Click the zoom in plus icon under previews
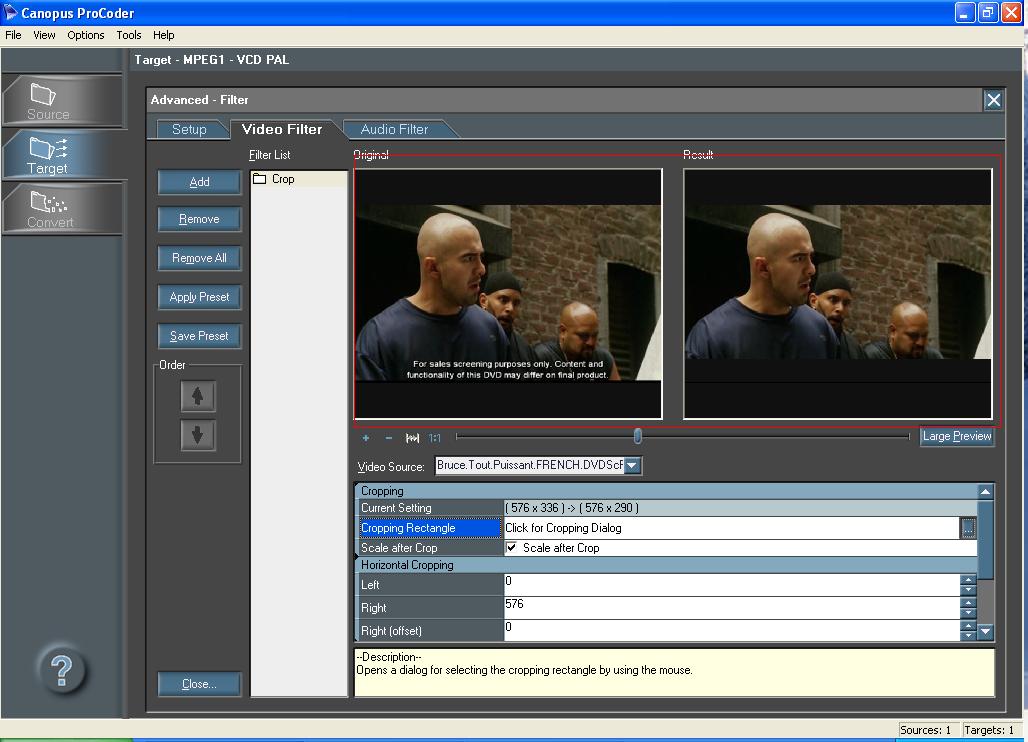Viewport: 1028px width, 742px height. pos(366,438)
